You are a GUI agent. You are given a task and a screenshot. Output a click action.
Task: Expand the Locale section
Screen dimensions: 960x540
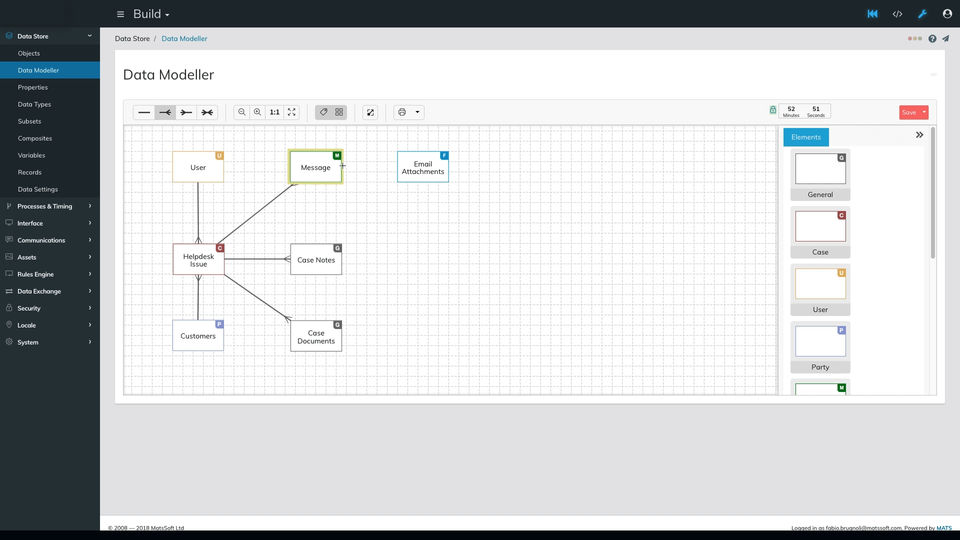(x=50, y=325)
